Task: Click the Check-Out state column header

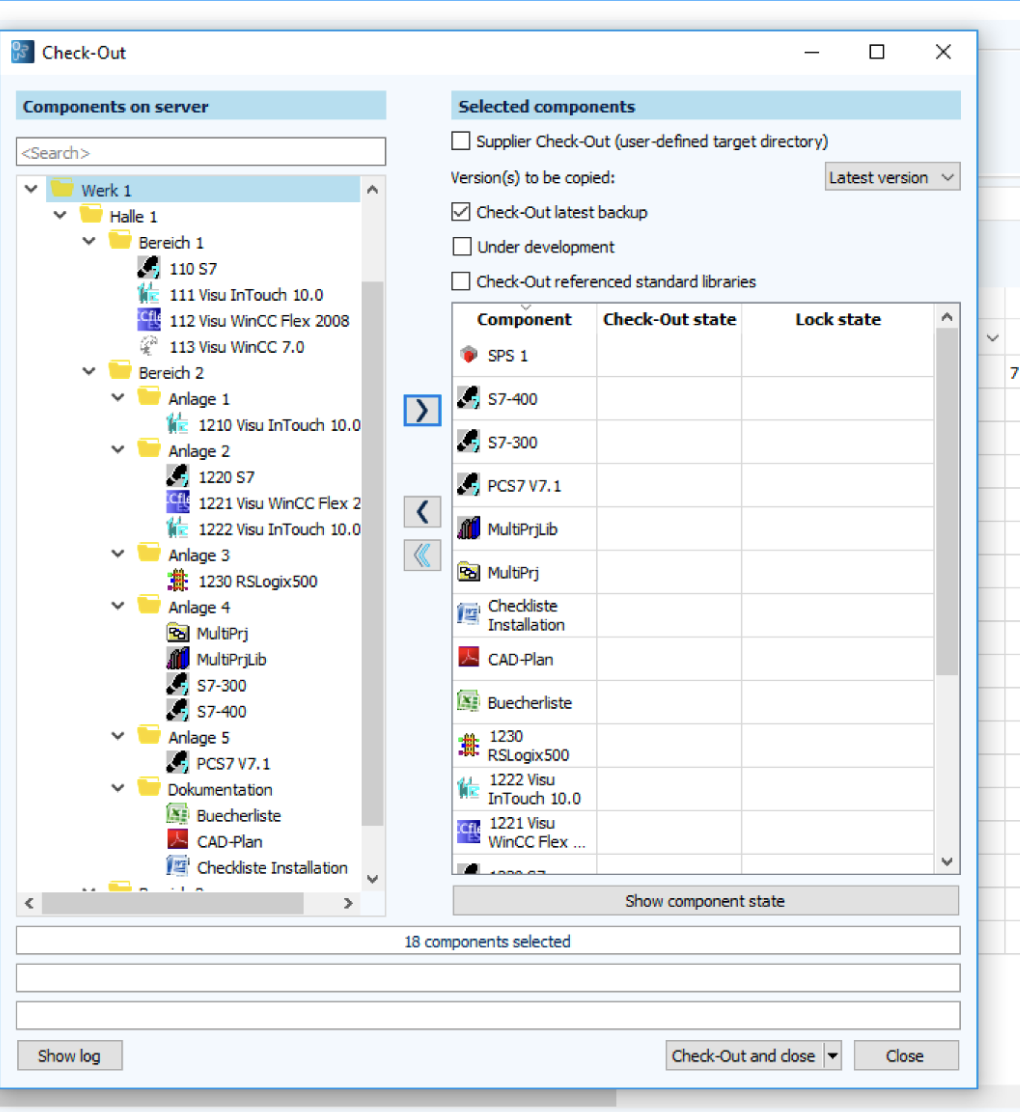Action: [x=669, y=319]
